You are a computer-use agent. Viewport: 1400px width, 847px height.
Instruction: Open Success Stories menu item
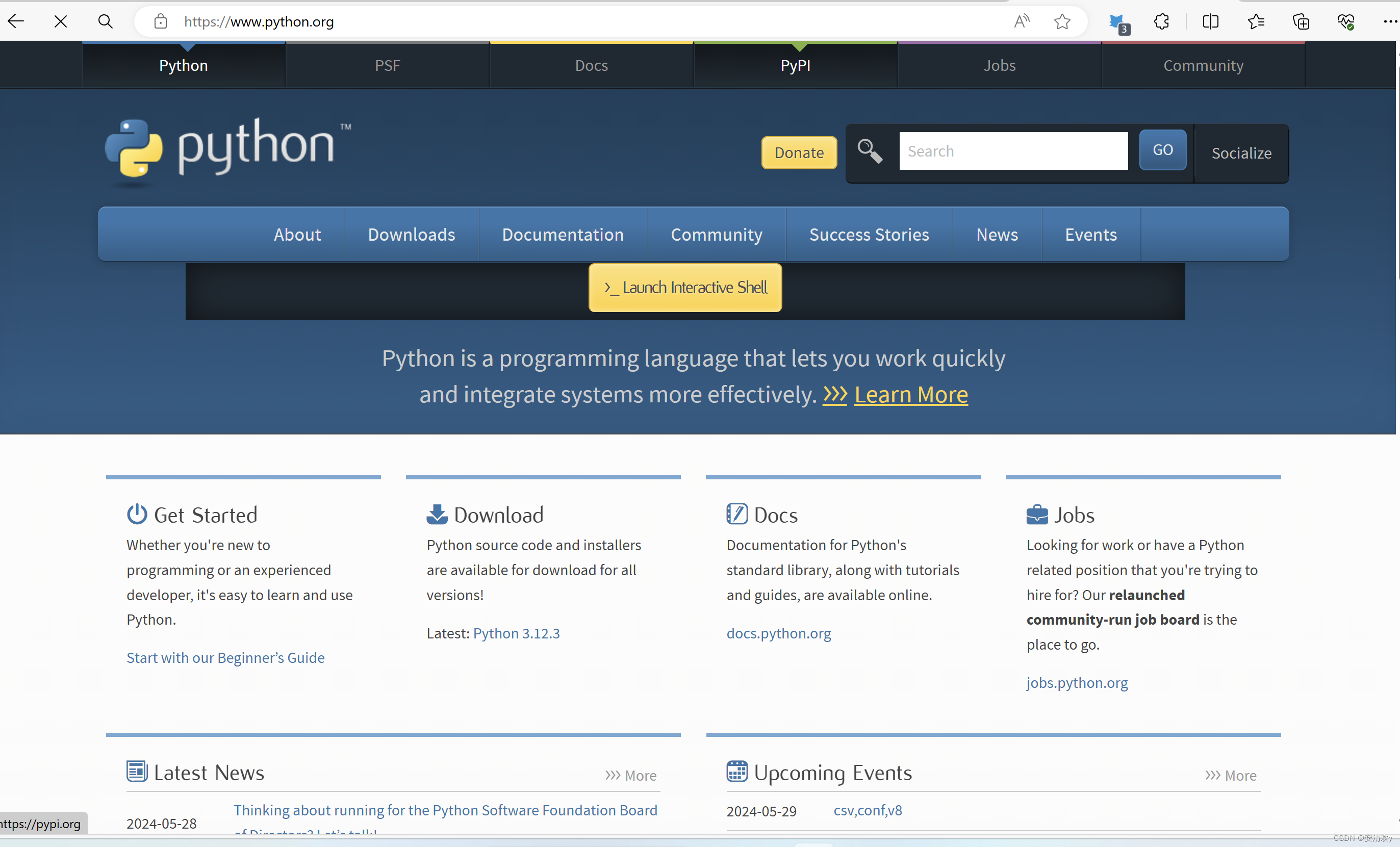(x=869, y=235)
